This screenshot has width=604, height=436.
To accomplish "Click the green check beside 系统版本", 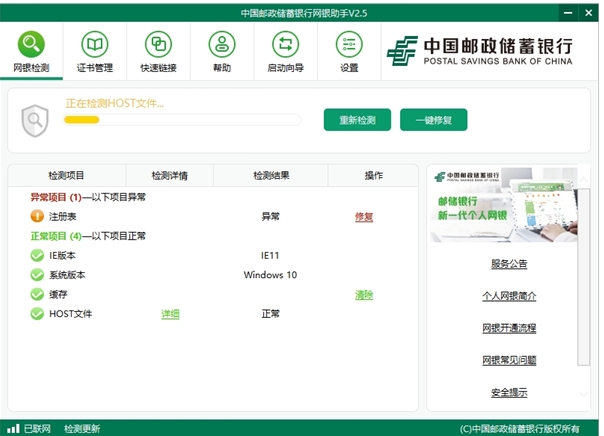I will click(37, 275).
